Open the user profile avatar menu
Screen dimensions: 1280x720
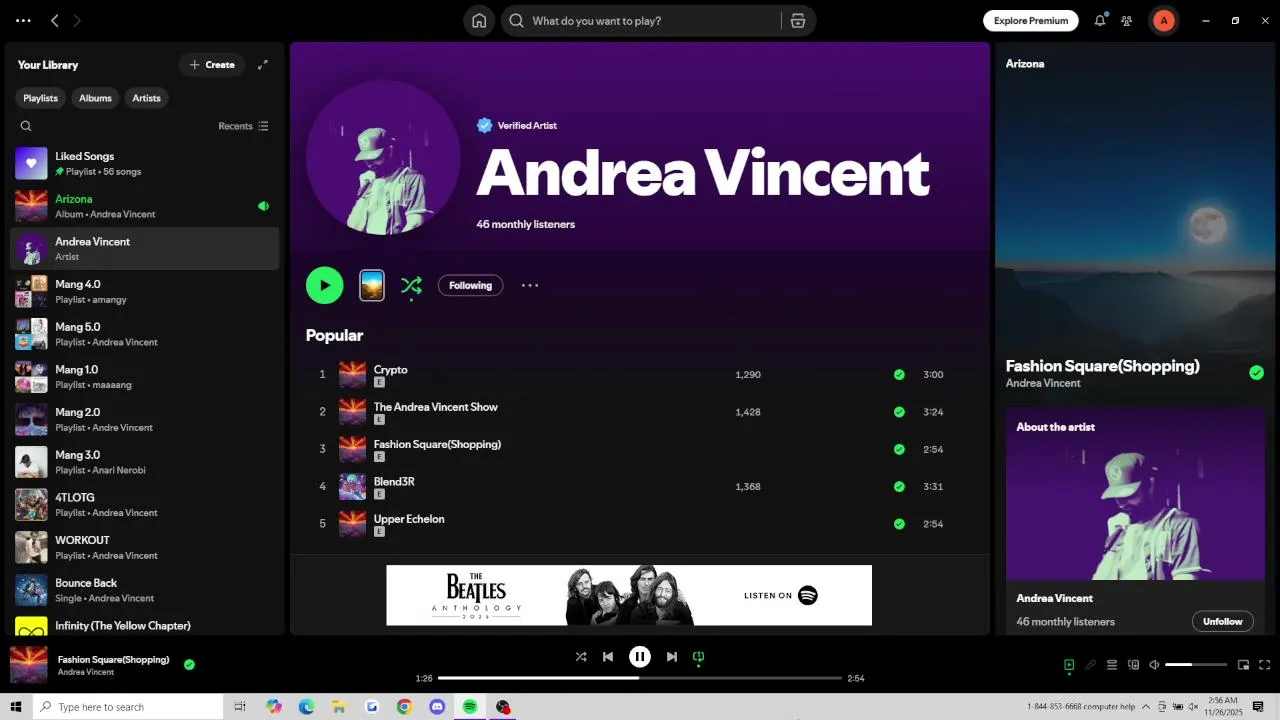click(1163, 21)
